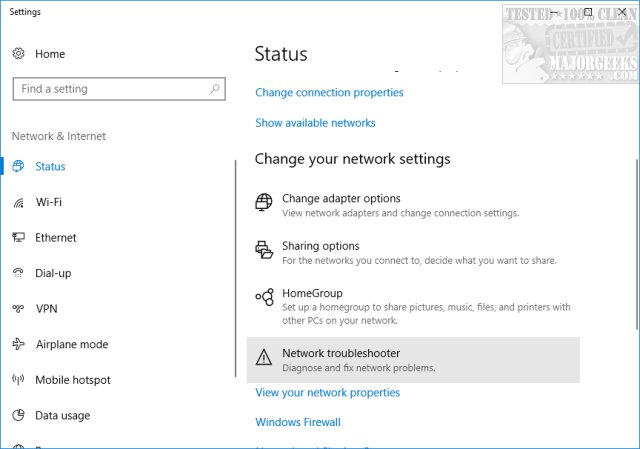Viewport: 640px width, 449px height.
Task: Open the Windows Firewall link
Action: (298, 422)
